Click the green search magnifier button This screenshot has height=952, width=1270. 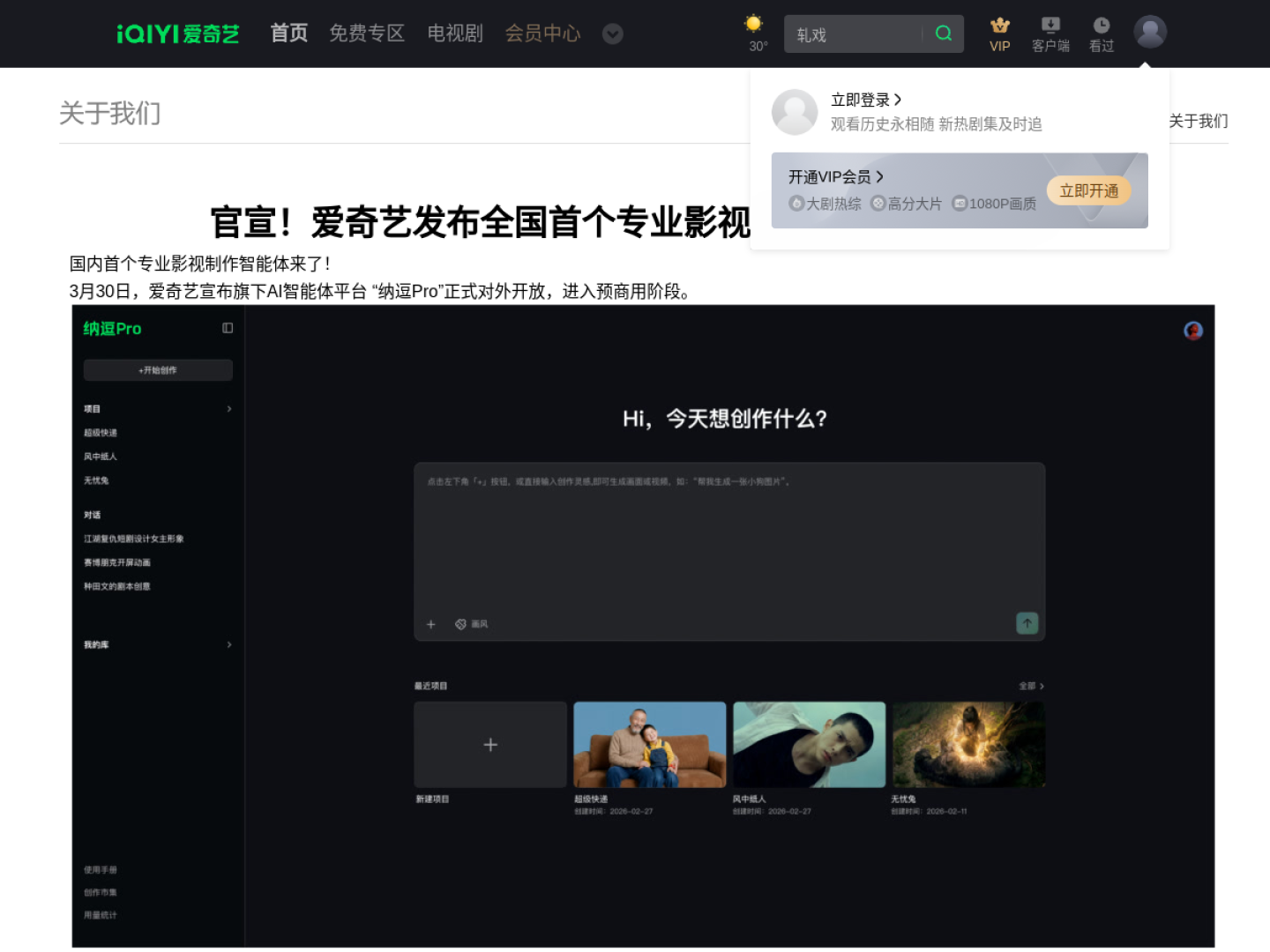(x=944, y=33)
